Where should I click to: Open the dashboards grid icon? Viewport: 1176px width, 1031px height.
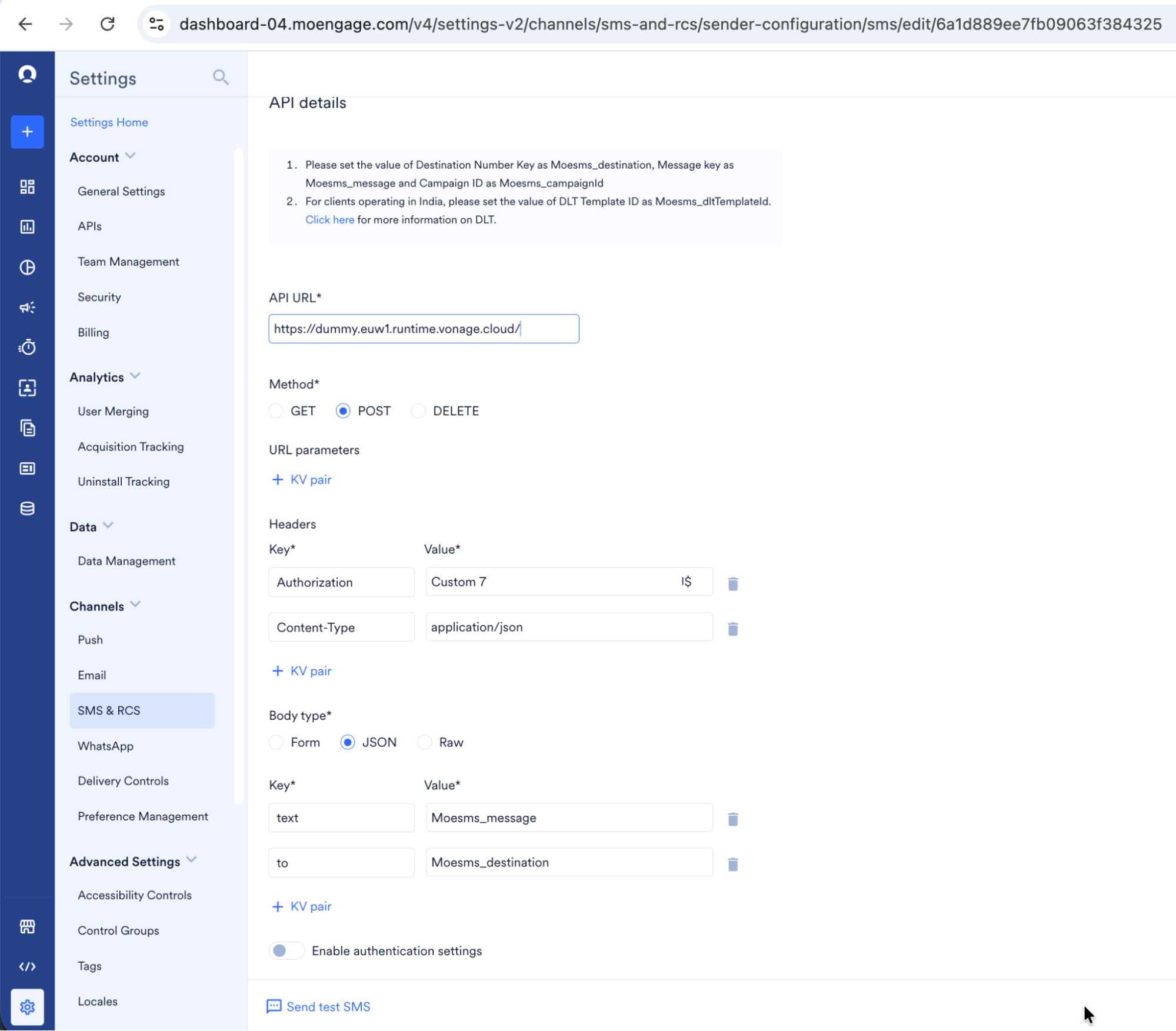point(27,187)
